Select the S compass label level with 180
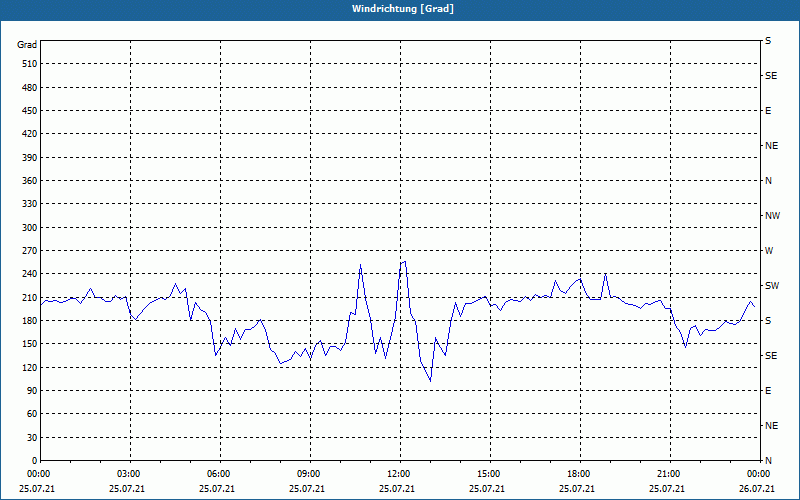Image resolution: width=800 pixels, height=500 pixels. click(768, 321)
